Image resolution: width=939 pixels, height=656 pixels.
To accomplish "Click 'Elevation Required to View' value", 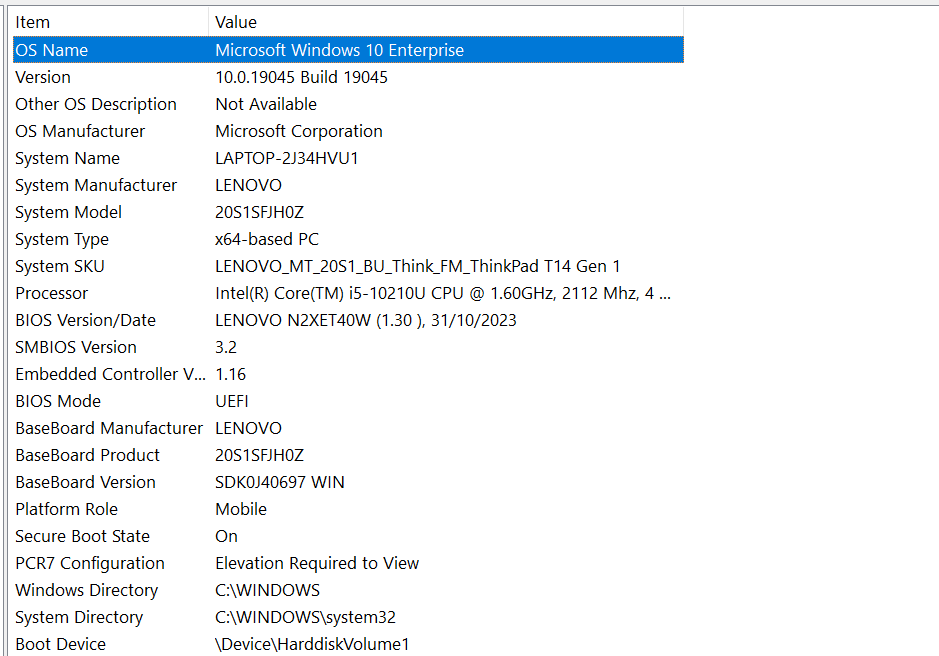I will 317,563.
